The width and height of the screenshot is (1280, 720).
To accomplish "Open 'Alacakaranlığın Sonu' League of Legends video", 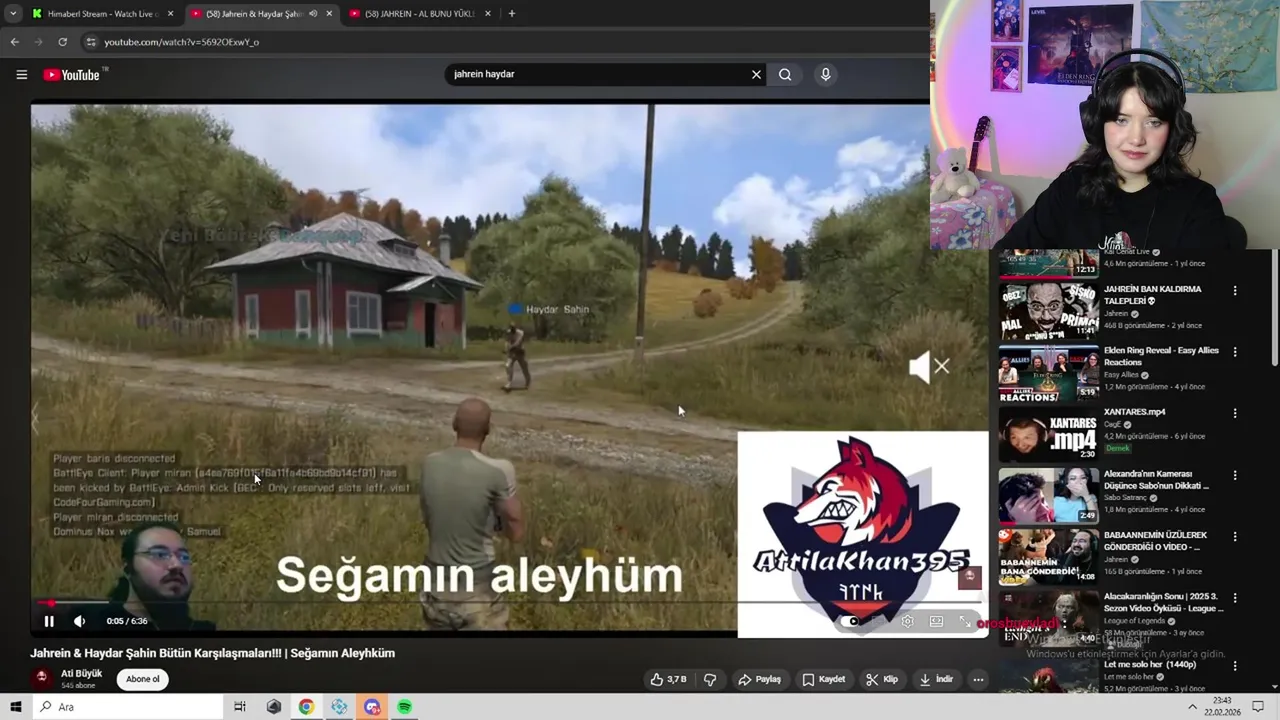I will point(1163,603).
